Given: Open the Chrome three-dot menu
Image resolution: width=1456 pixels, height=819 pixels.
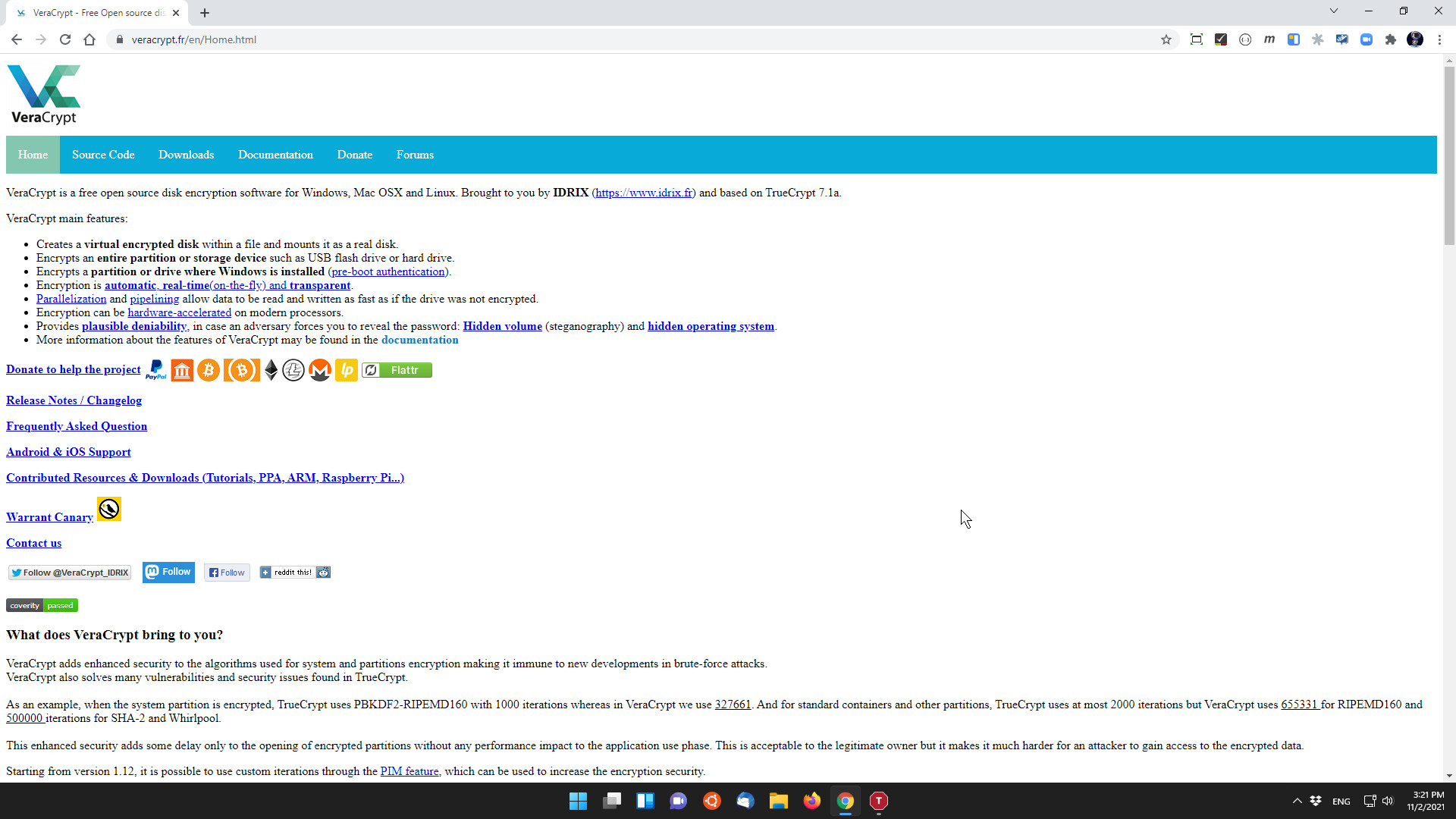Looking at the screenshot, I should [x=1439, y=39].
